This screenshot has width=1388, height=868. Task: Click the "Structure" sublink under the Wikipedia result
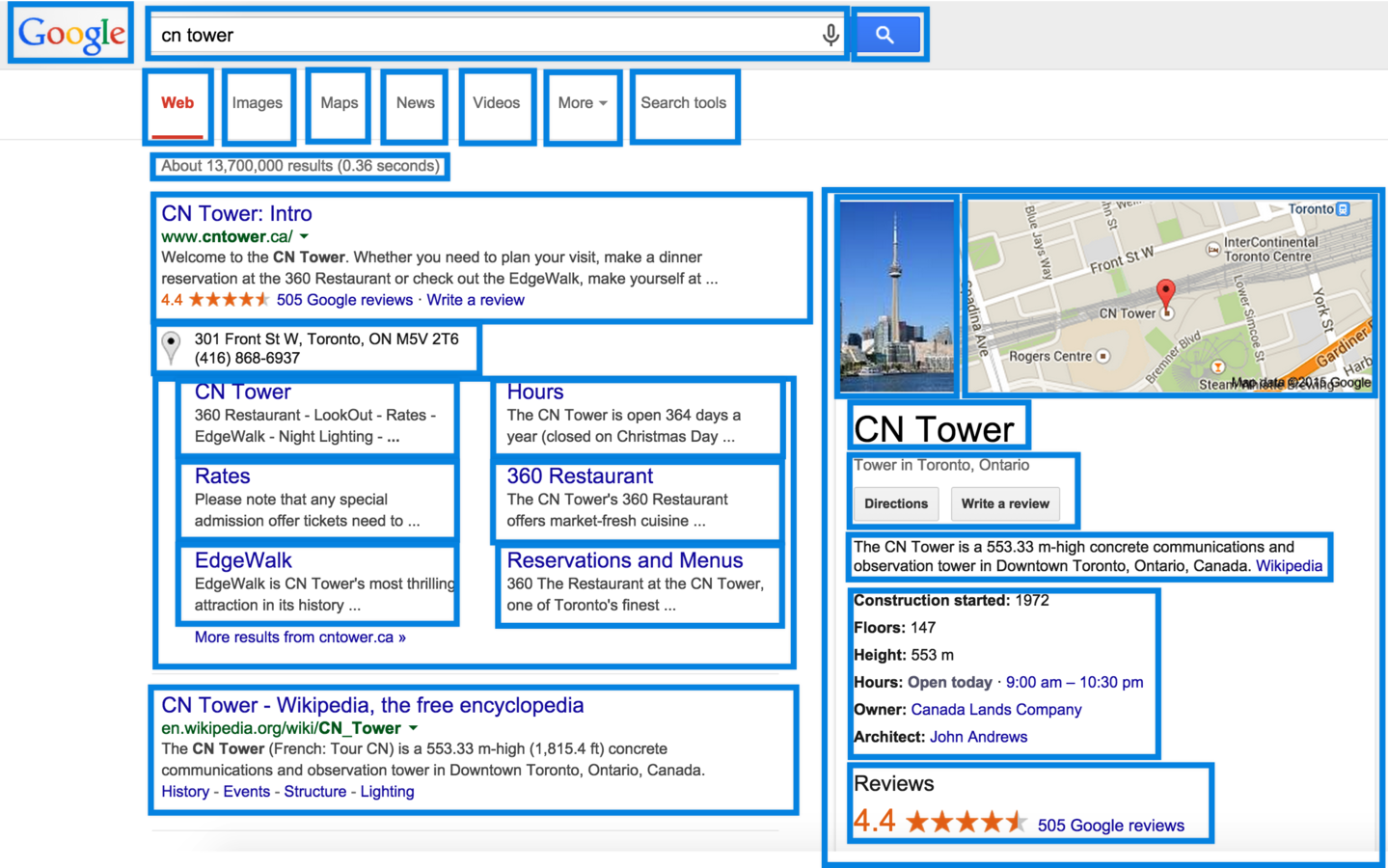[315, 792]
